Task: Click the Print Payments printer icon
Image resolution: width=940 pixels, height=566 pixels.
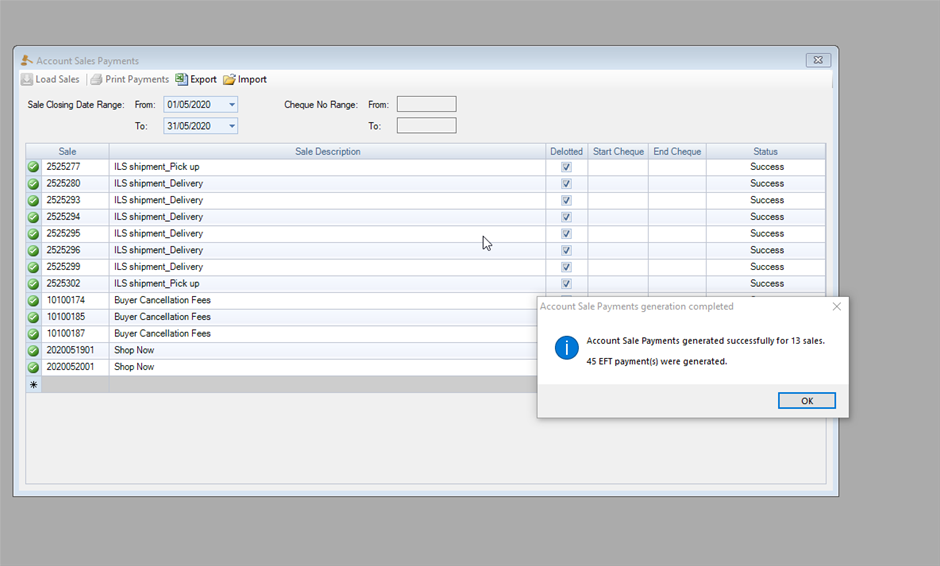Action: coord(97,80)
